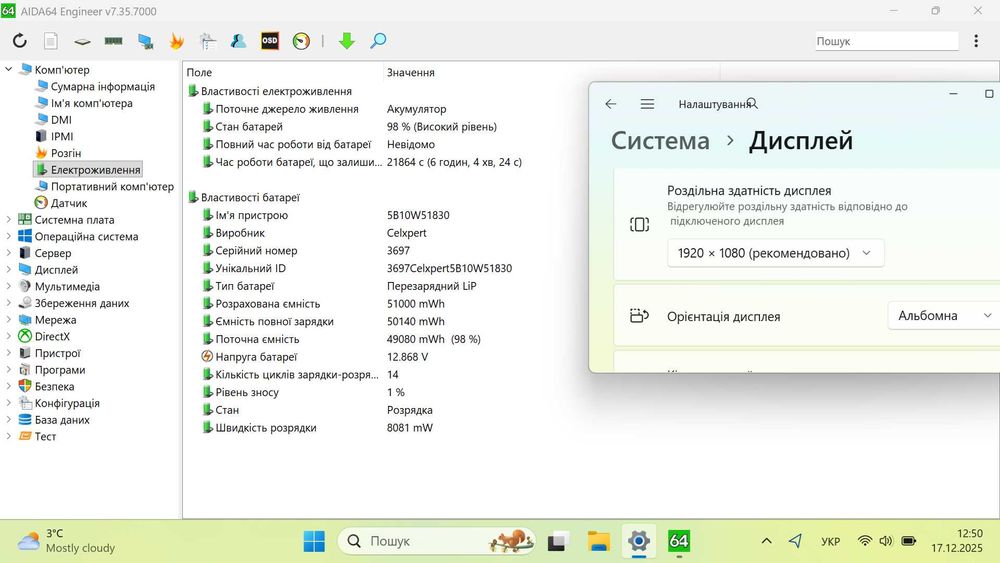Select the Безпека tree item
Screen dimensions: 1000x563
[x=54, y=386]
